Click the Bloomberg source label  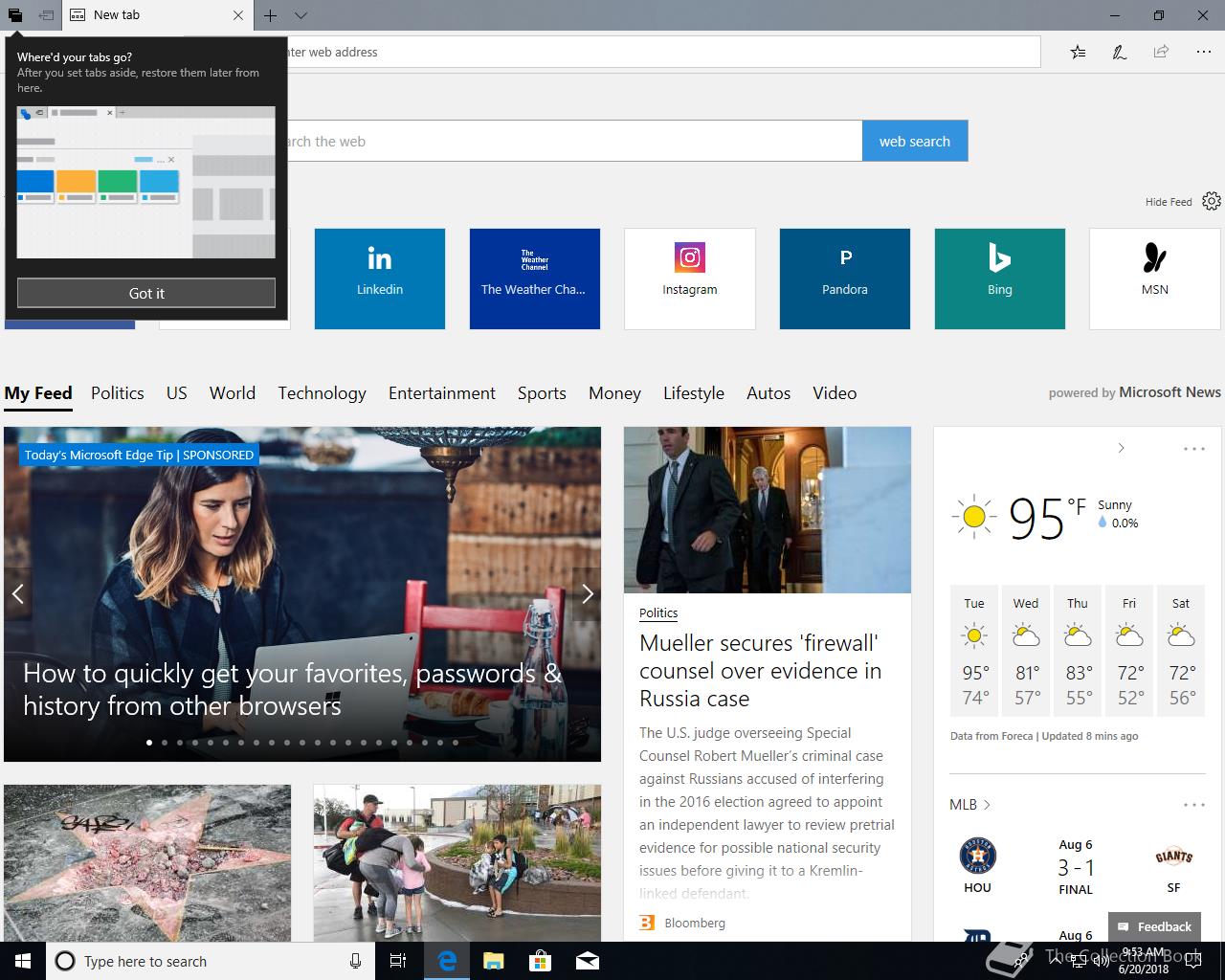(695, 923)
